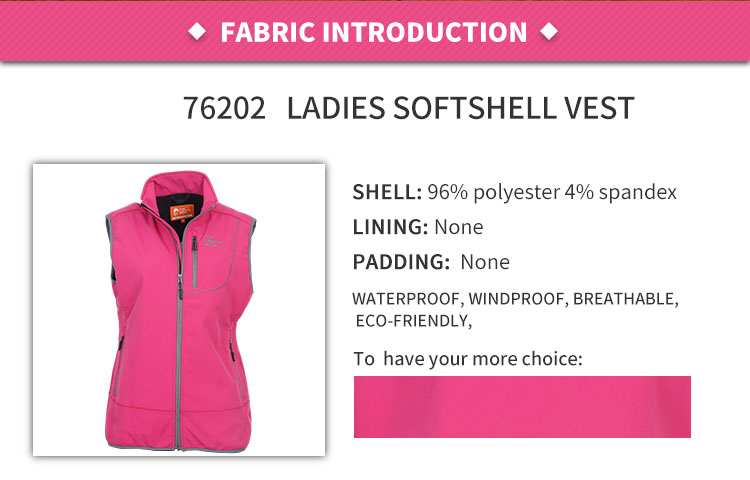Screen dimensions: 750x480
Task: Click the right diamond icon in header
Action: point(548,32)
